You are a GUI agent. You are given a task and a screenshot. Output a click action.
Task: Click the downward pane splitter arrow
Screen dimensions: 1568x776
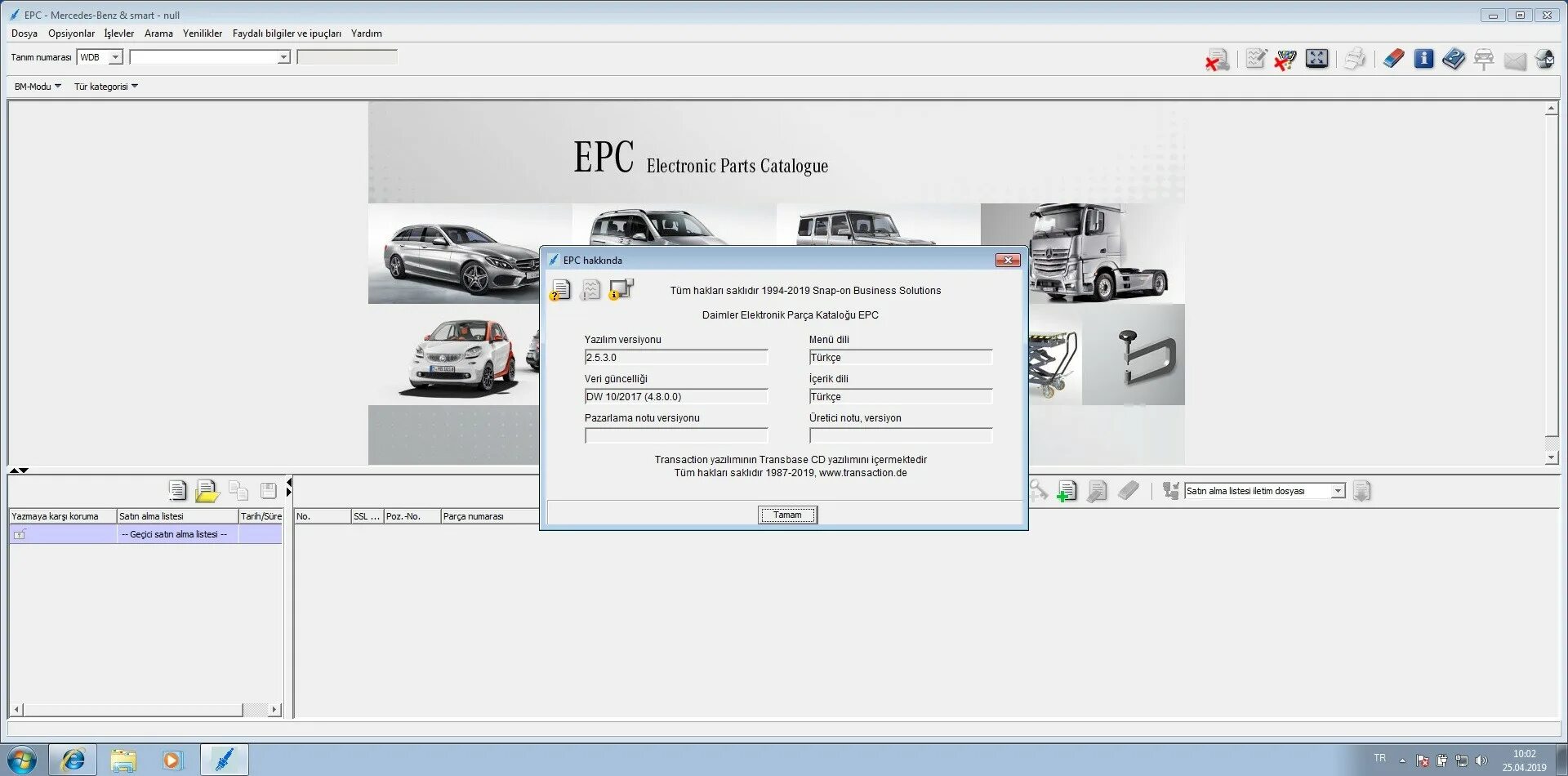(24, 471)
